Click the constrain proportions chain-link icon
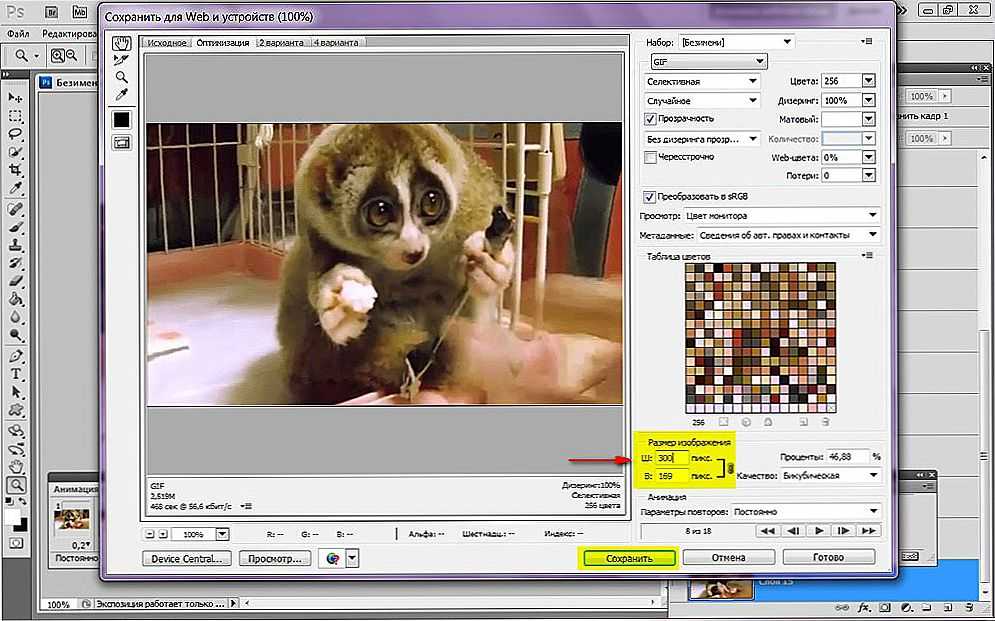 (x=731, y=467)
